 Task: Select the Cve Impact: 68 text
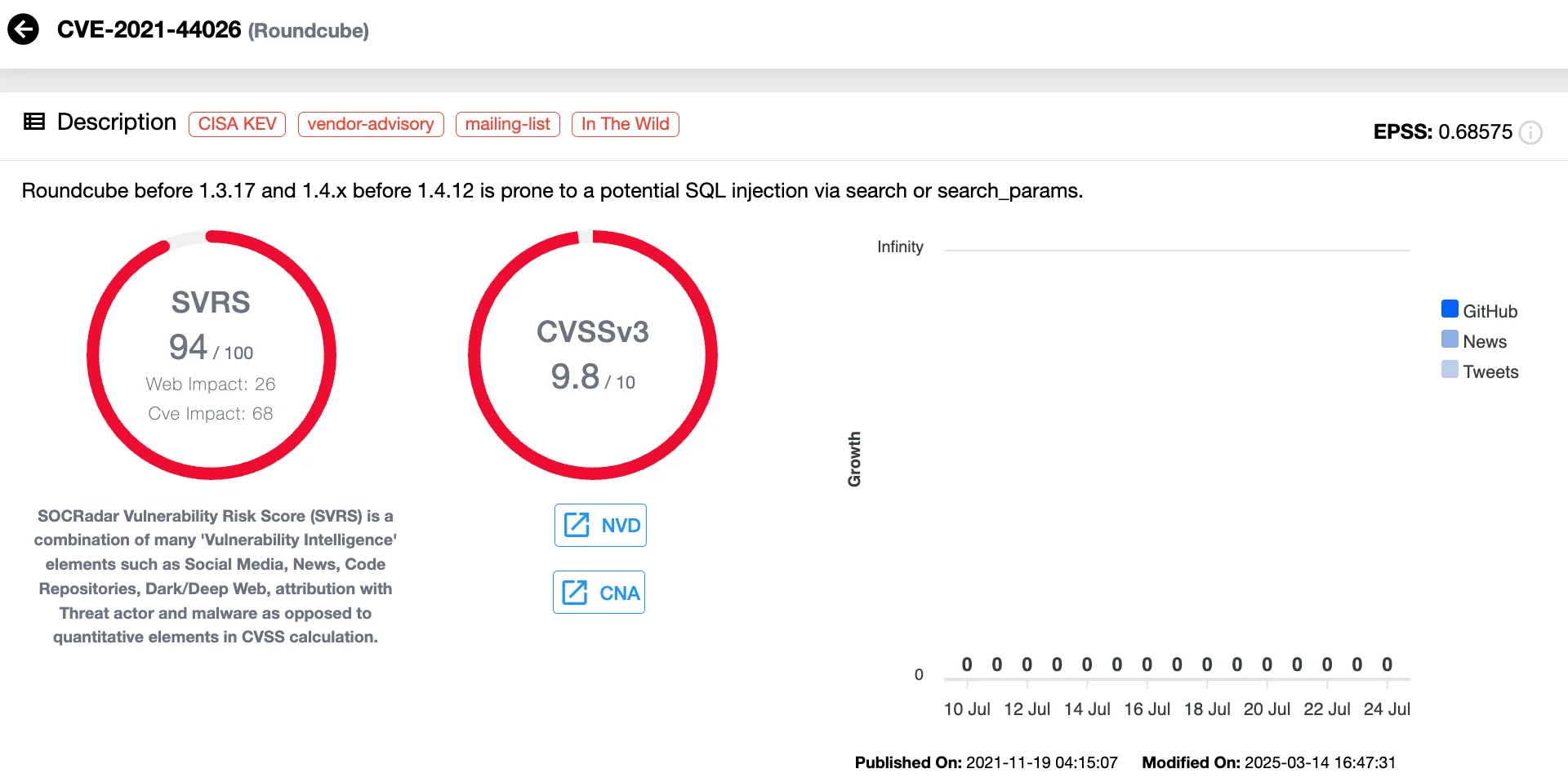[x=211, y=413]
